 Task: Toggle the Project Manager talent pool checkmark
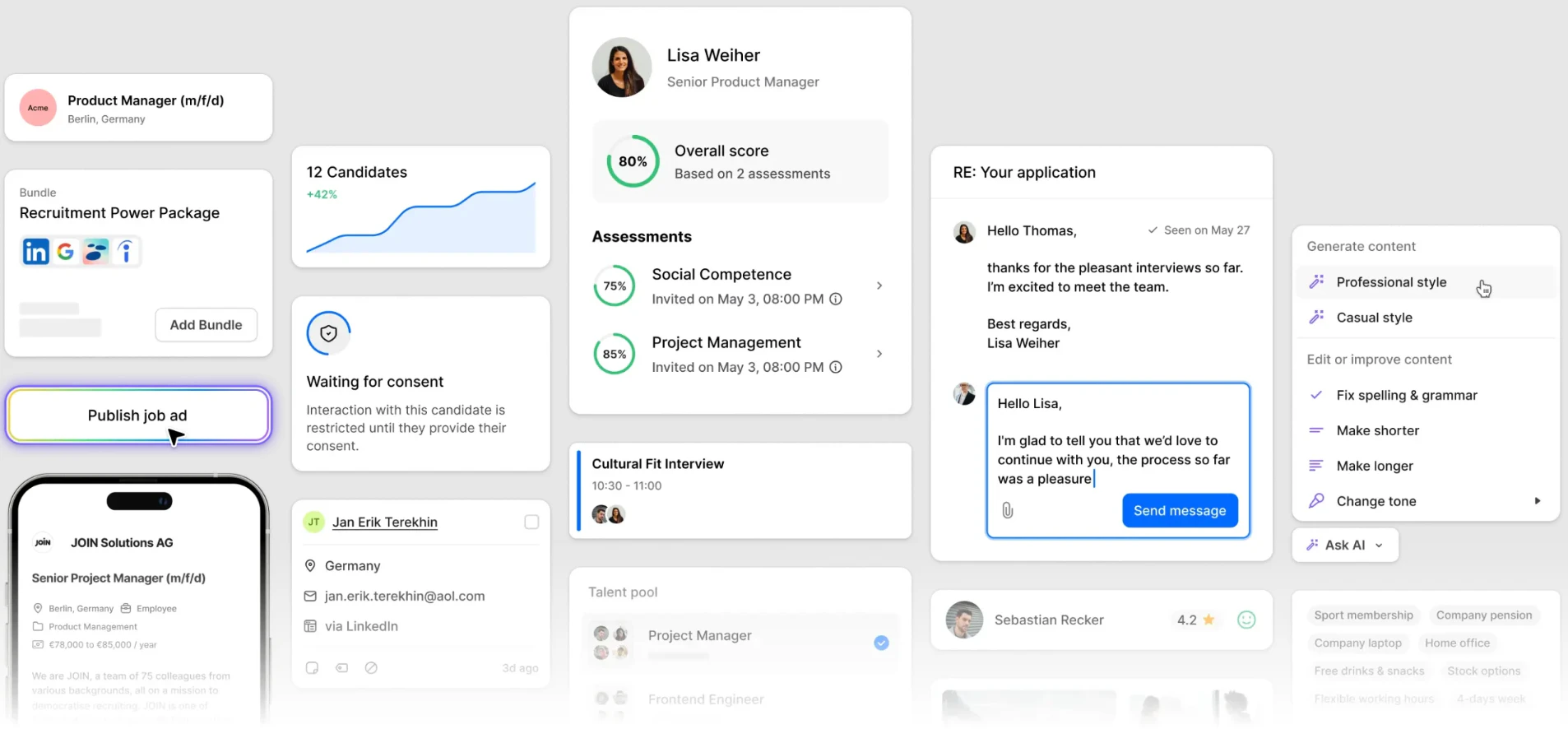point(881,643)
